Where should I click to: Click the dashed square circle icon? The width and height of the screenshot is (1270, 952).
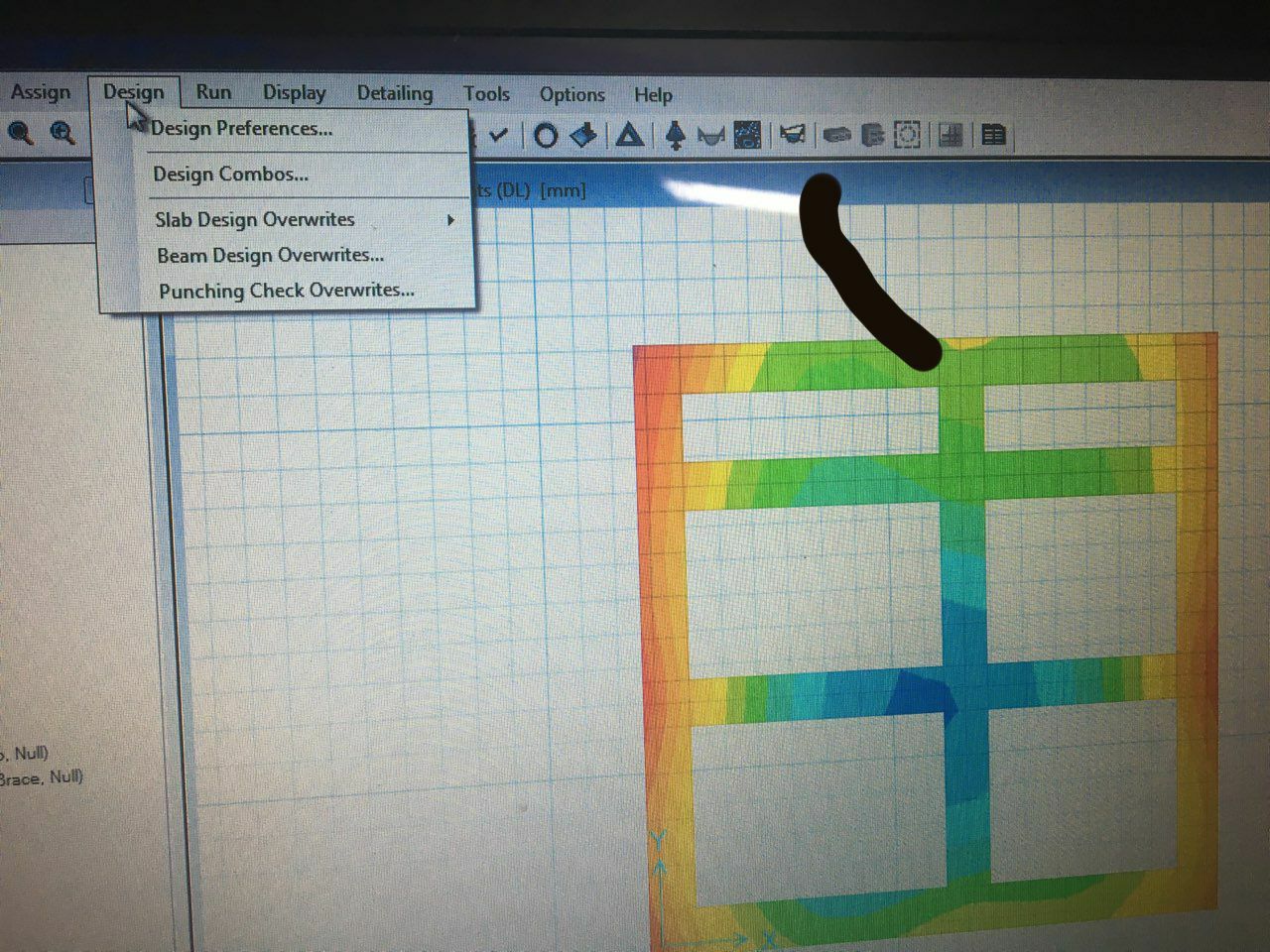907,134
